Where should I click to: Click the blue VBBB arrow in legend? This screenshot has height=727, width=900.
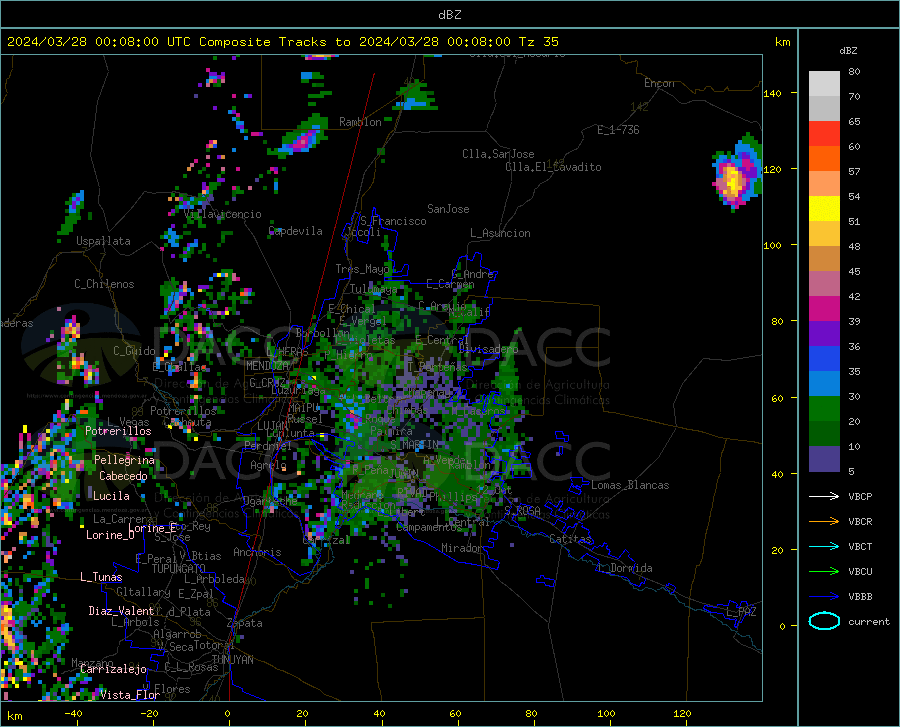[824, 597]
